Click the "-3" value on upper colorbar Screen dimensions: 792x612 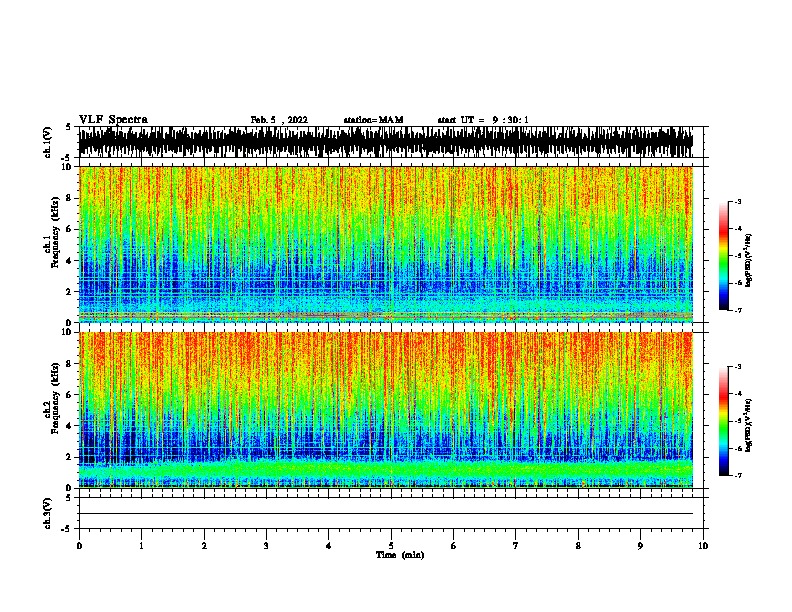(738, 201)
